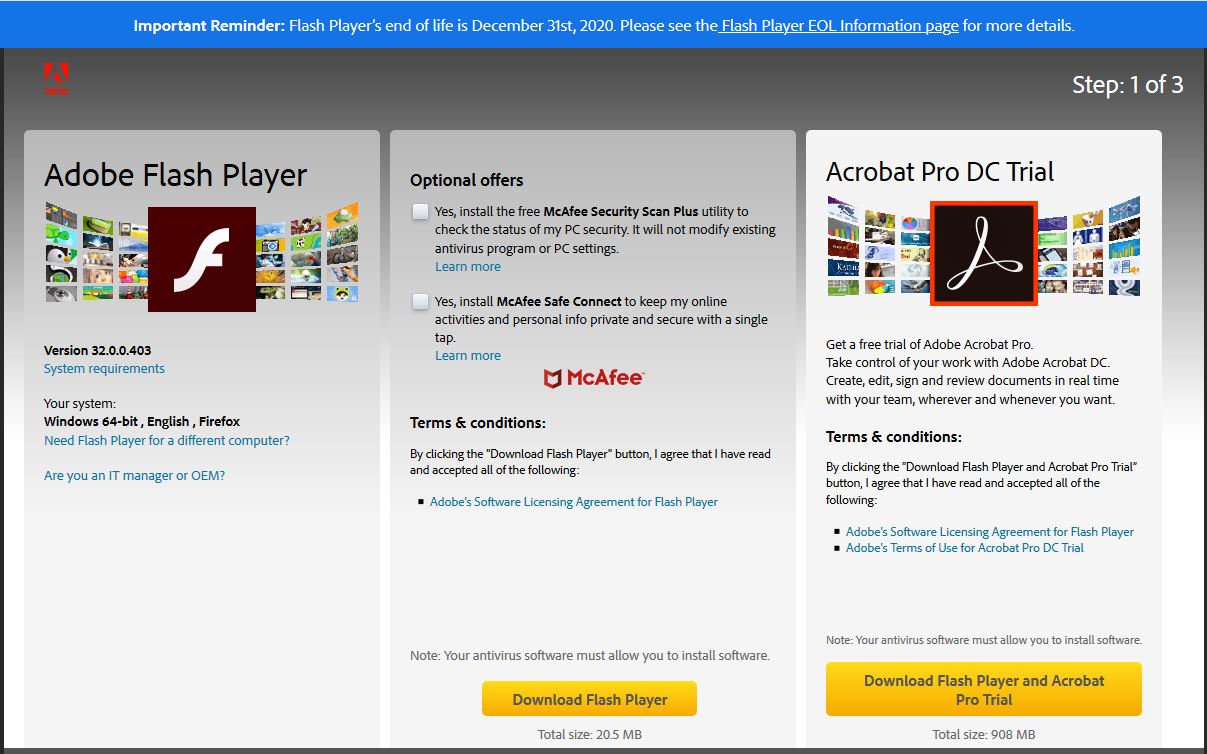This screenshot has width=1207, height=754.
Task: Click the Step 1 of 3 indicator
Action: 1128,85
